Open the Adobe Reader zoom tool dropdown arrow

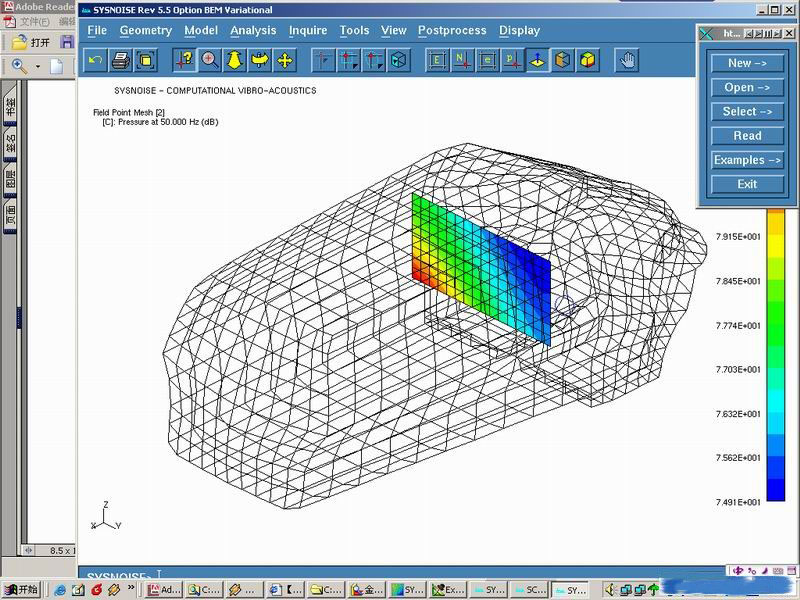pos(38,67)
